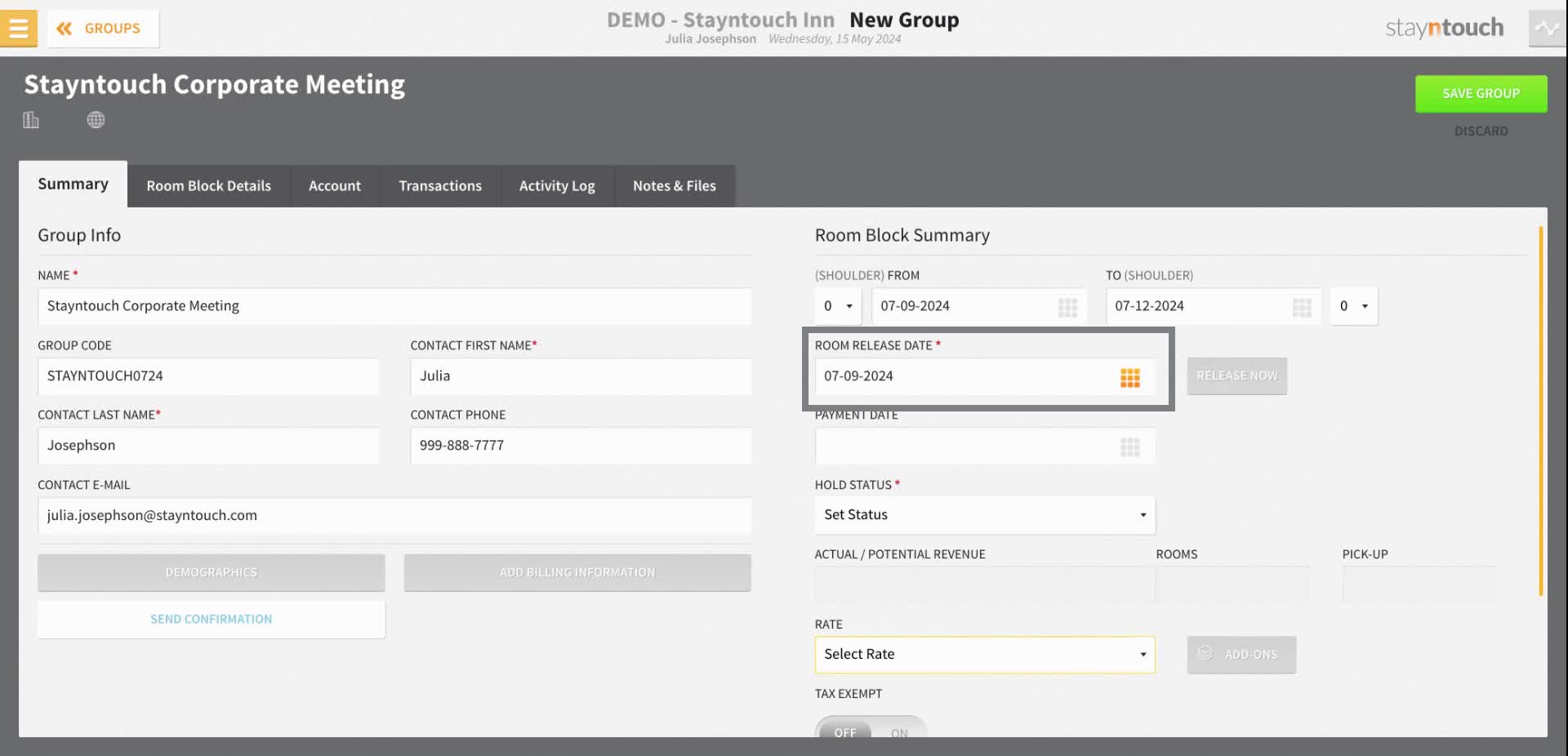1568x756 pixels.
Task: Edit Contact E-mail field
Action: [394, 516]
